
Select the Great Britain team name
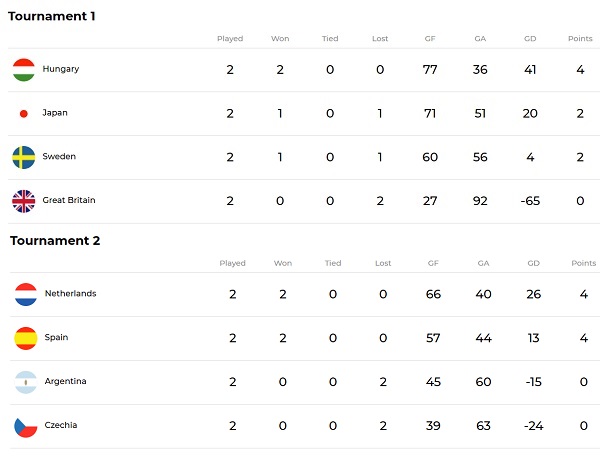pyautogui.click(x=69, y=201)
